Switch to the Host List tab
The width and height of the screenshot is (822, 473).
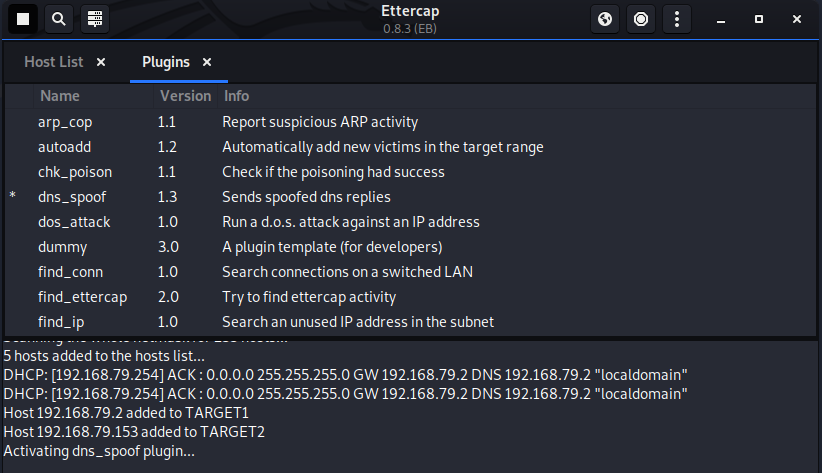(54, 62)
